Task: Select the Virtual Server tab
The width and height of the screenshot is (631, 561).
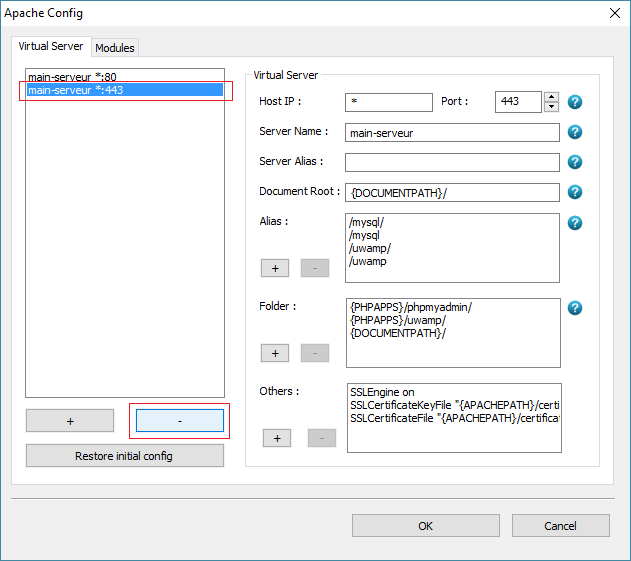Action: click(52, 47)
